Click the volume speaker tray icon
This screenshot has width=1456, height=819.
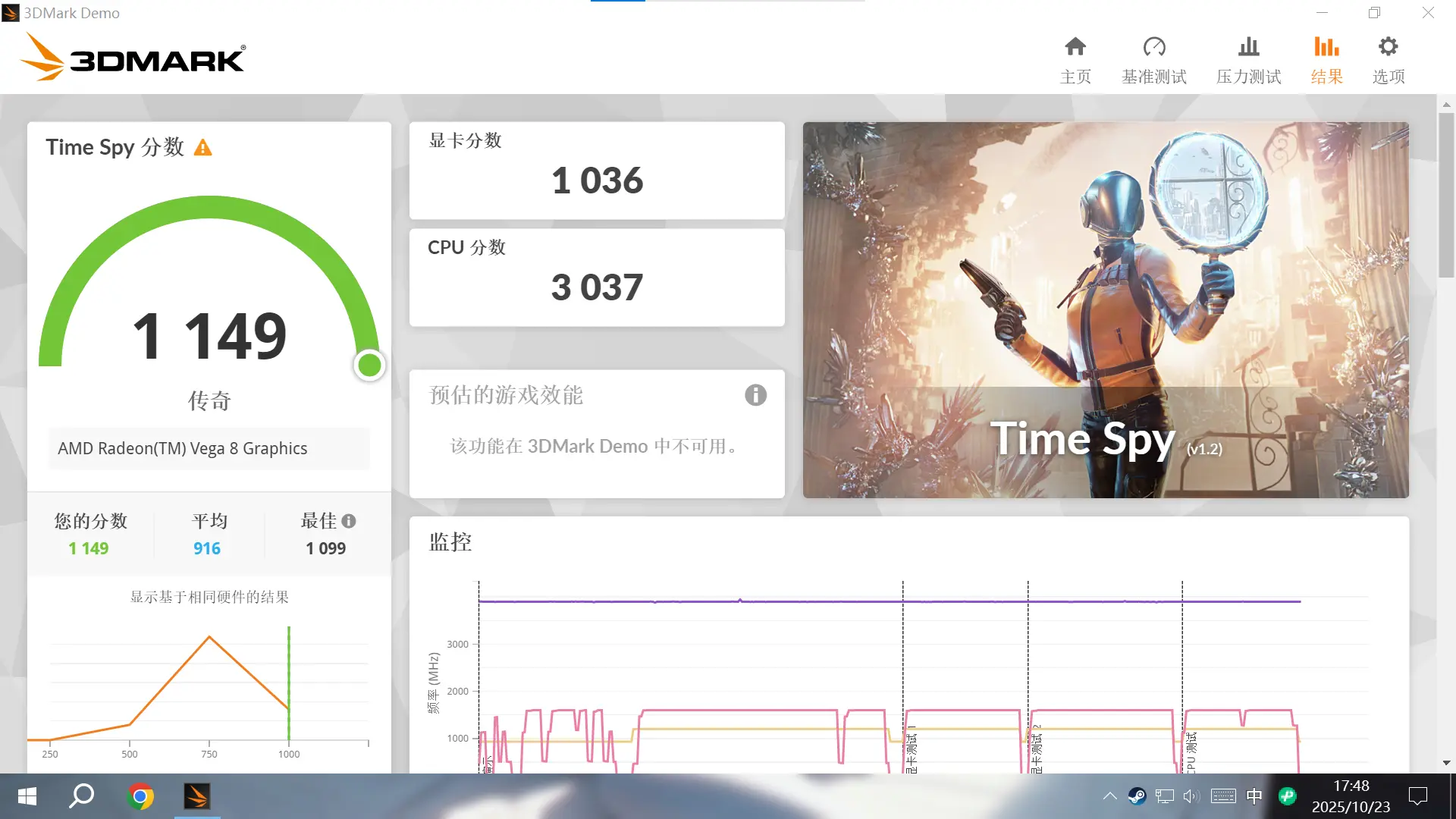coord(1192,796)
